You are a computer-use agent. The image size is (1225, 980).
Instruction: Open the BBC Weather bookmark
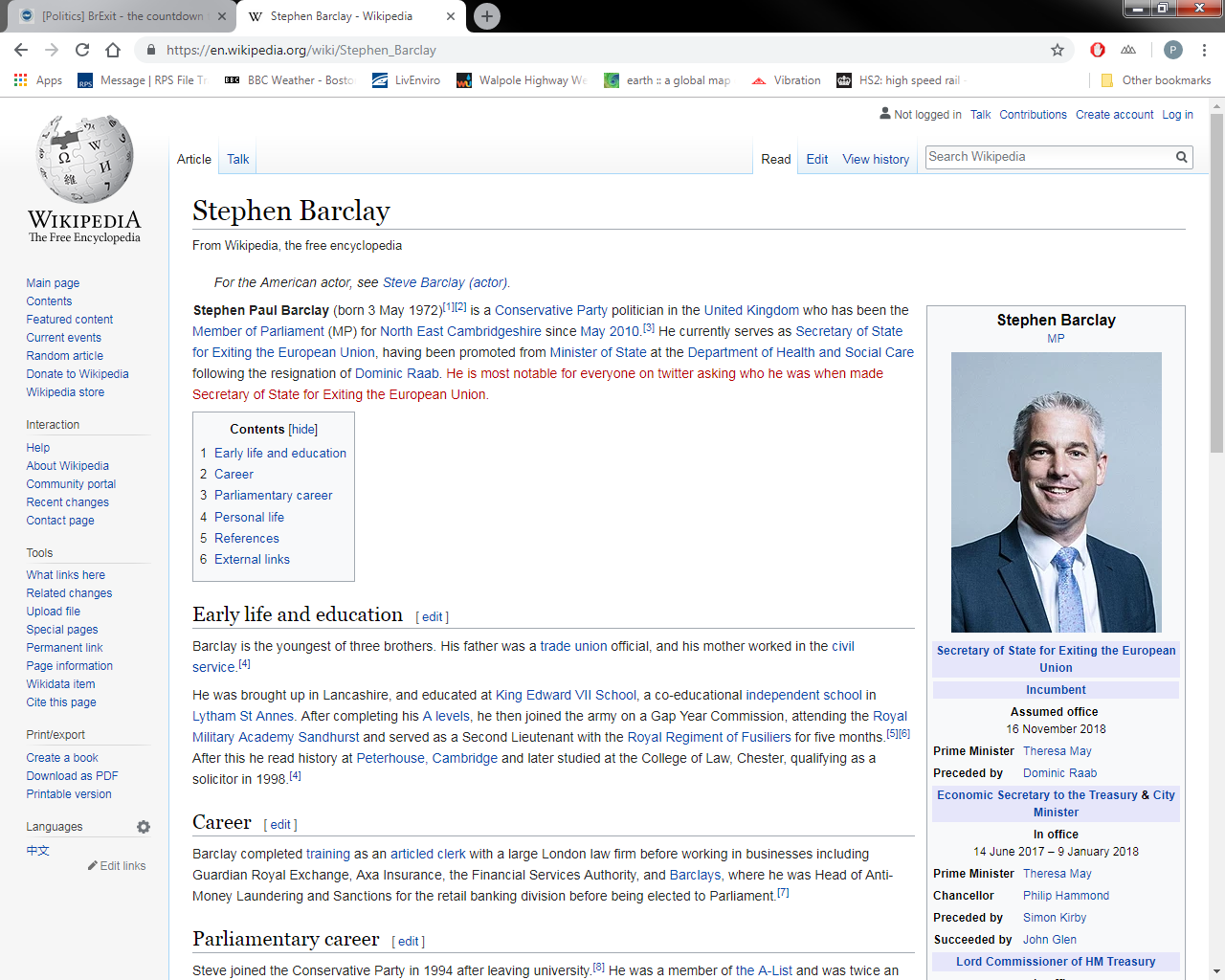[x=289, y=80]
